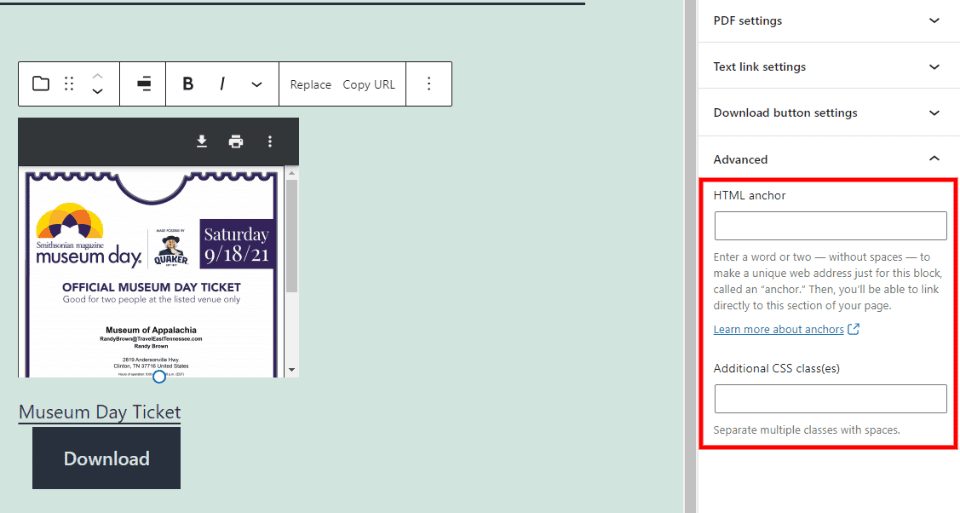Expand the PDF settings panel

[828, 21]
